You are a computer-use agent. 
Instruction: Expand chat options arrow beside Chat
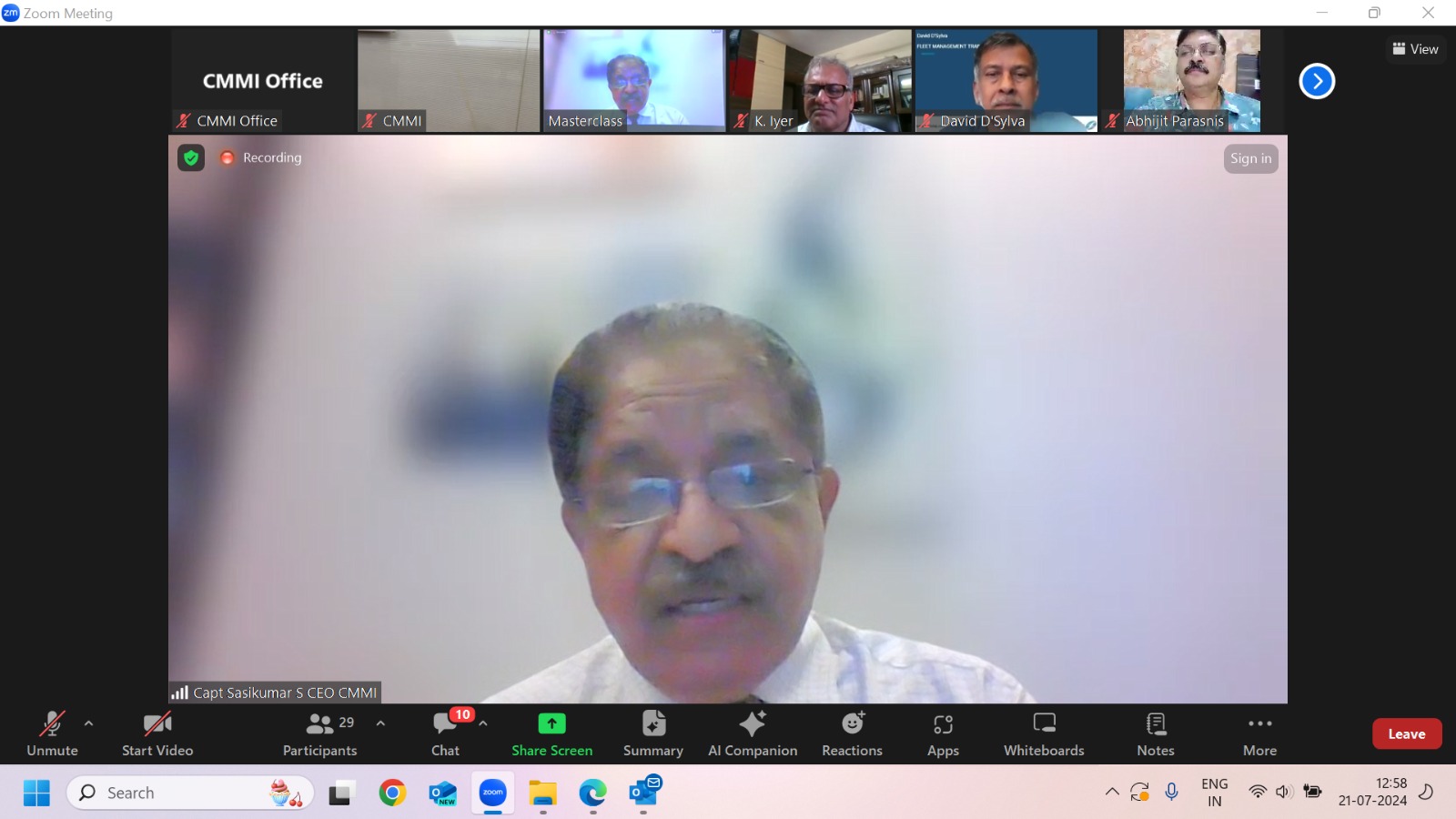pyautogui.click(x=483, y=723)
